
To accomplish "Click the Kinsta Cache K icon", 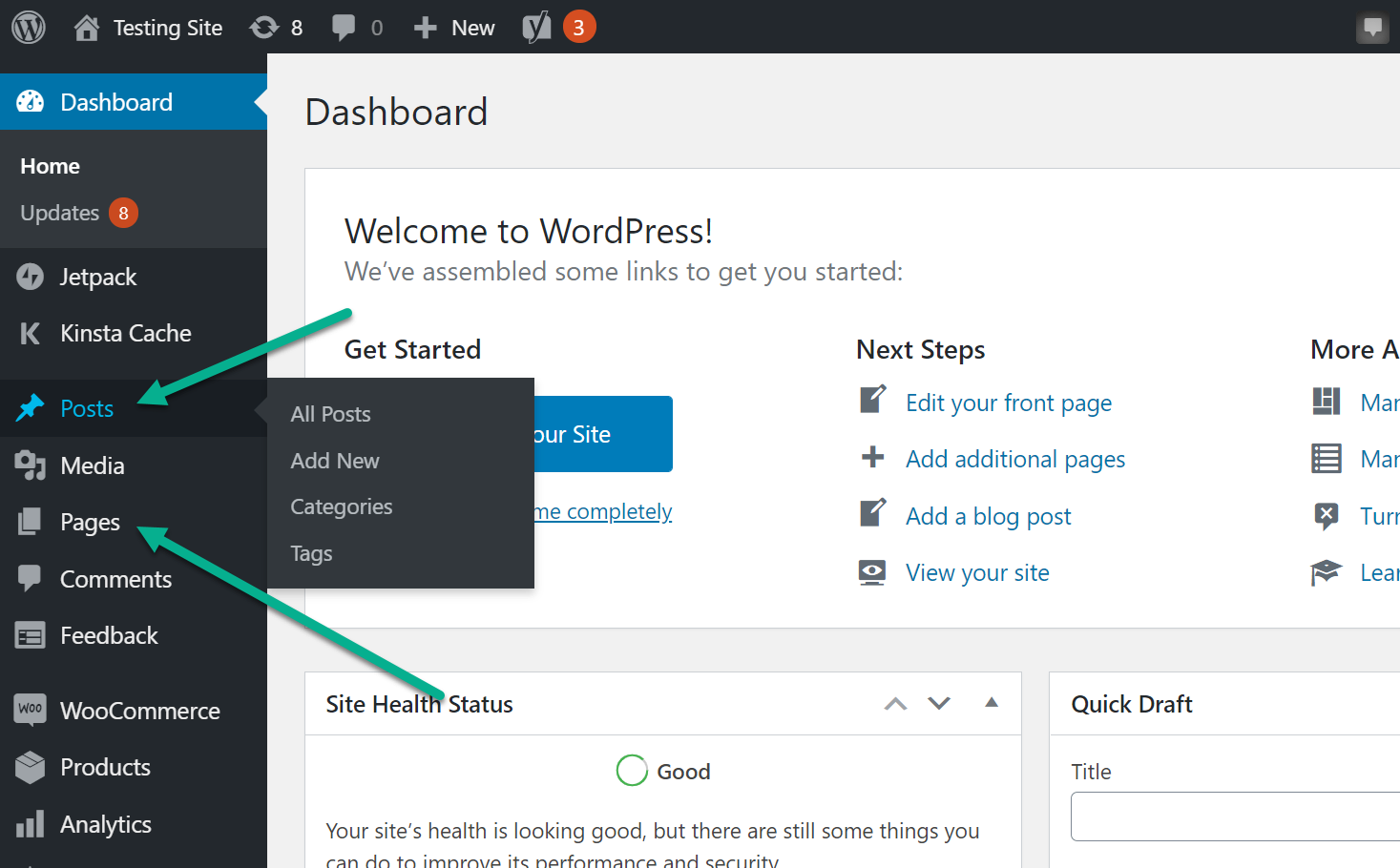I will point(31,333).
